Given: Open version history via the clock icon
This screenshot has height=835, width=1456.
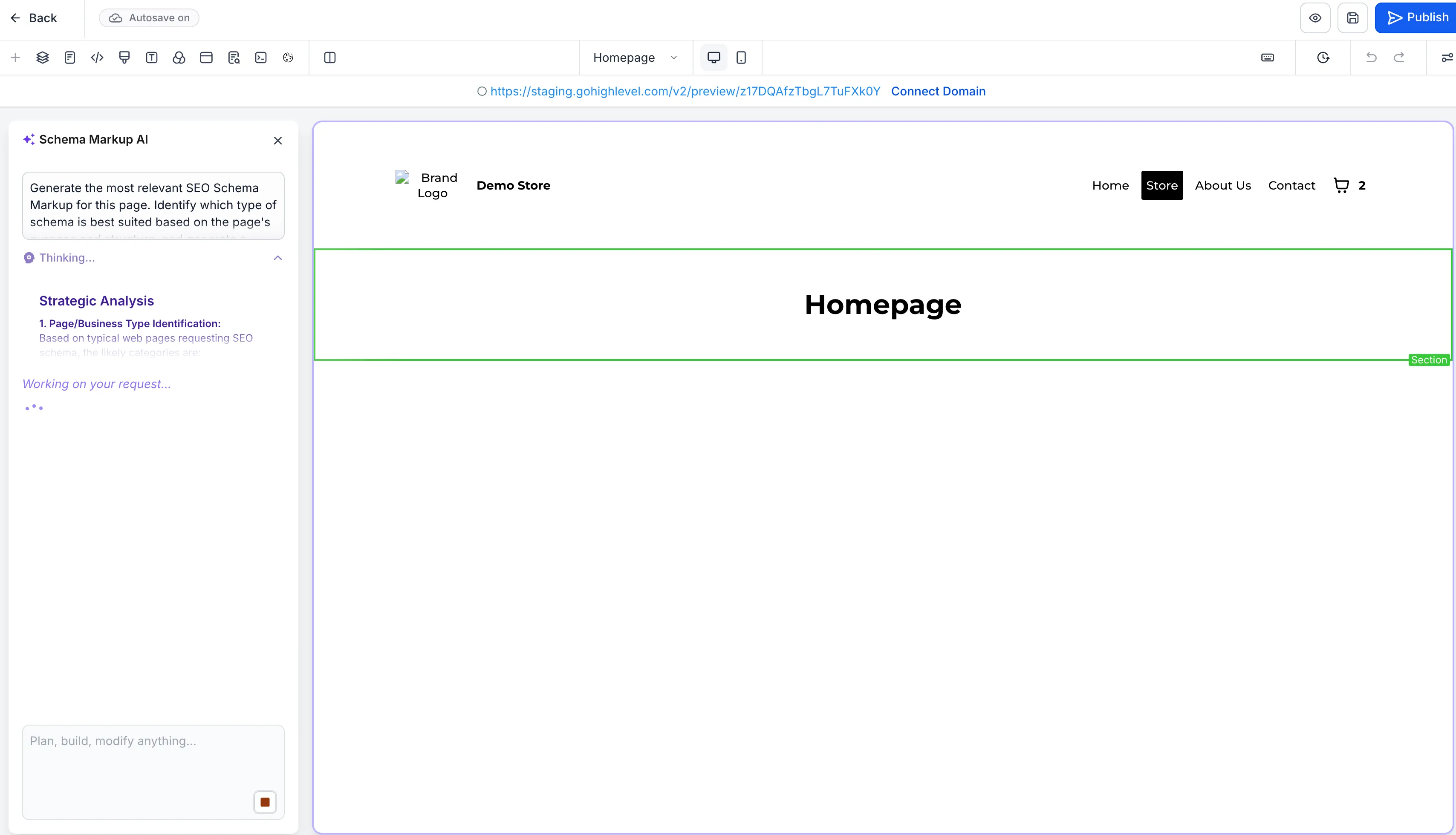Looking at the screenshot, I should (1322, 58).
